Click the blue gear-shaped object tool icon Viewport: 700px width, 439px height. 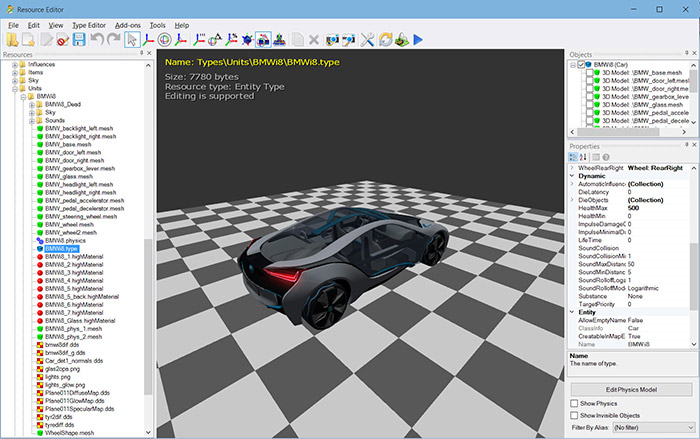247,40
